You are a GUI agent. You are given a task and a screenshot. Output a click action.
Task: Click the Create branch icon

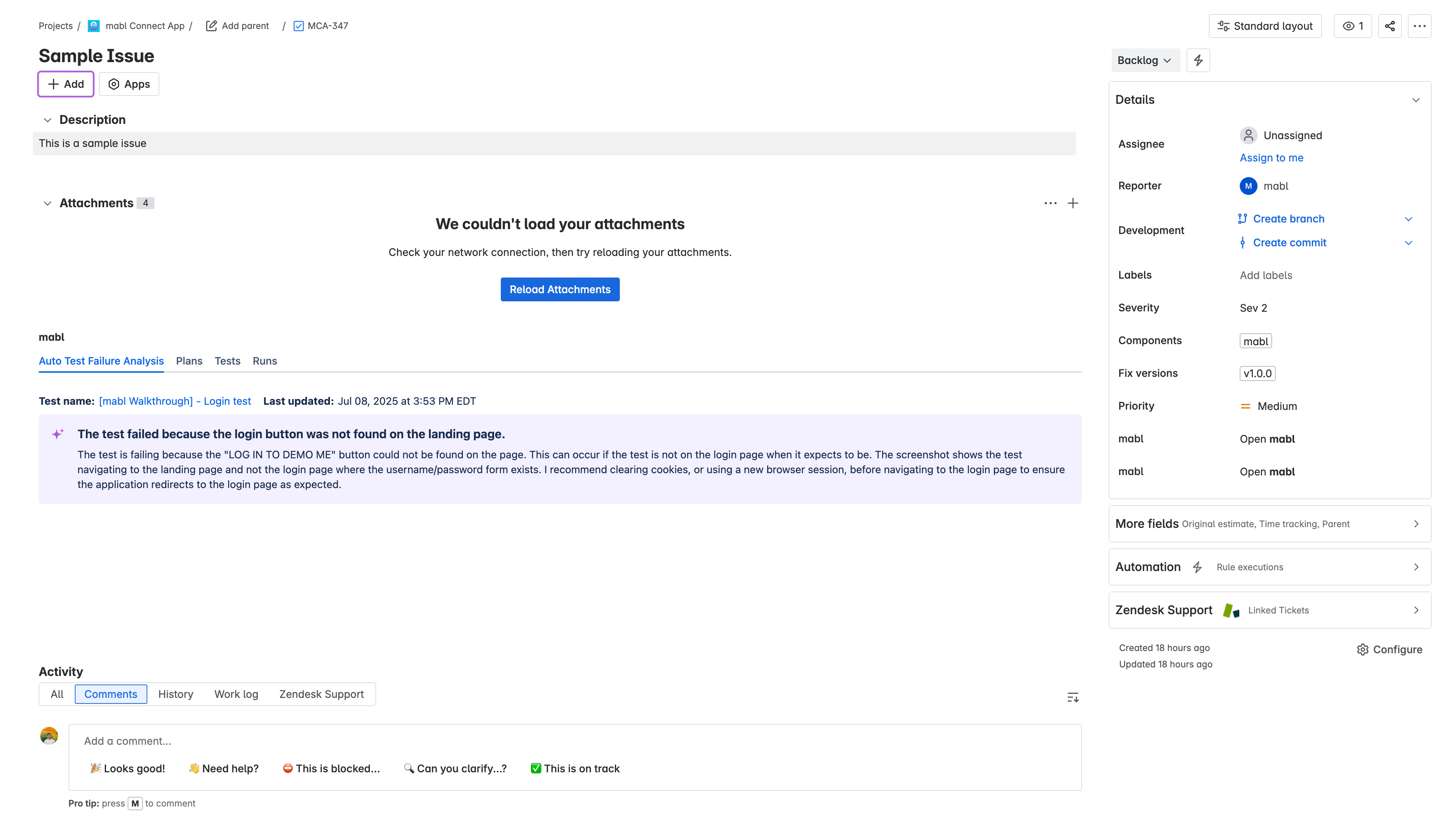point(1242,219)
